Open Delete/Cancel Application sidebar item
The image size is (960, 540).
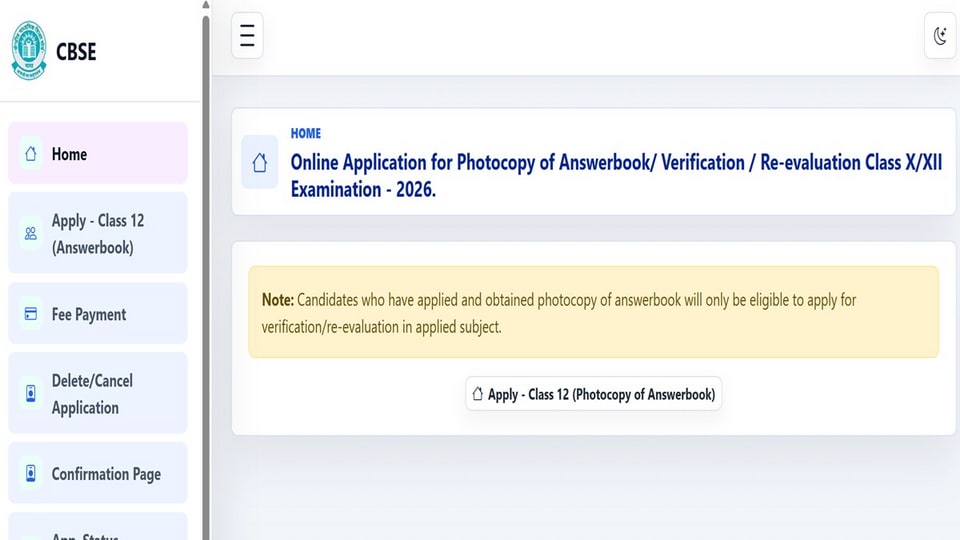point(98,393)
